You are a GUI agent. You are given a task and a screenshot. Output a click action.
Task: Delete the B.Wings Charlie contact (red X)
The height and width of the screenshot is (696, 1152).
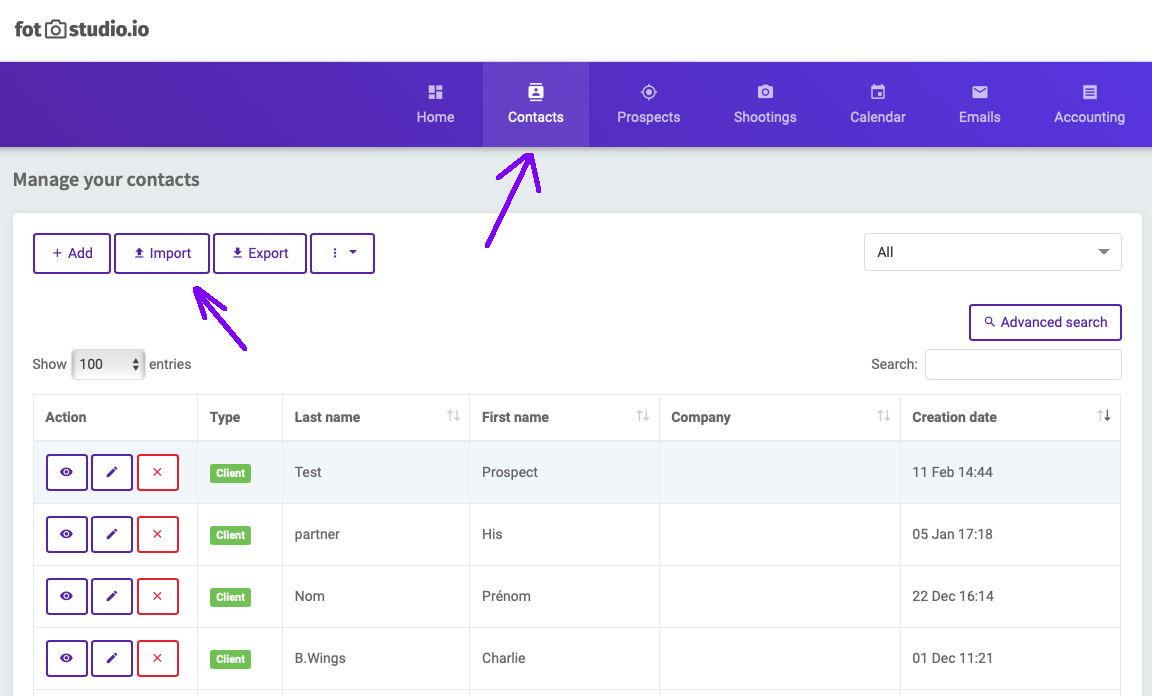(x=157, y=659)
